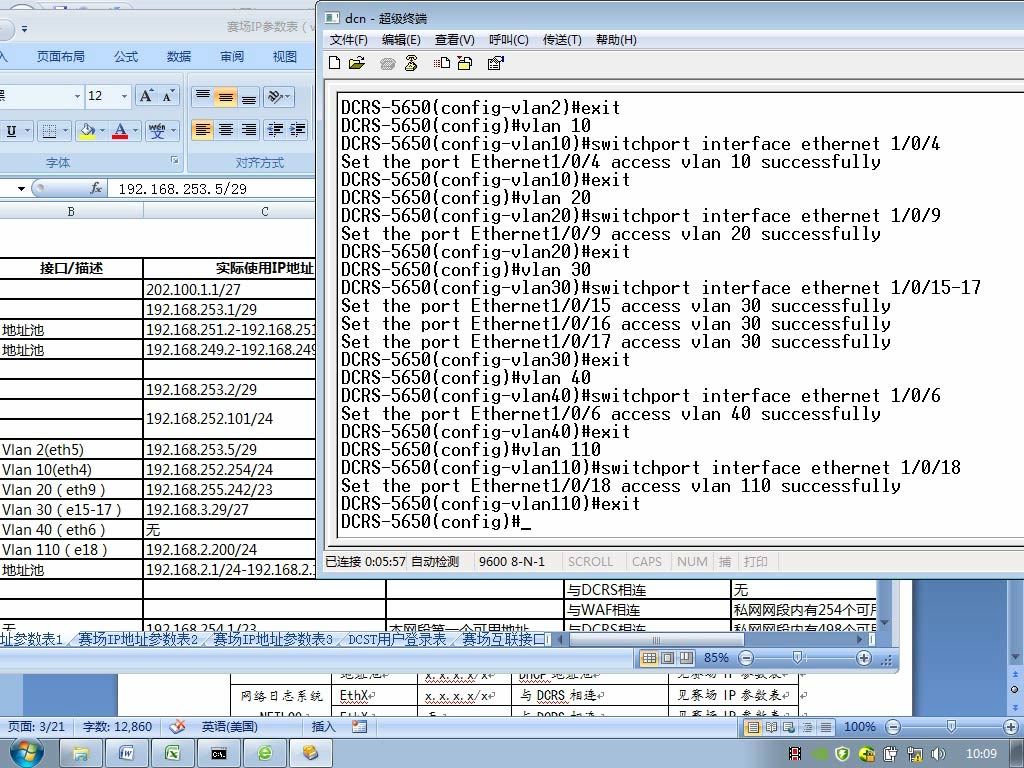Click 页面: 3/21 in Word status bar
Viewport: 1024px width, 768px height.
(37, 726)
